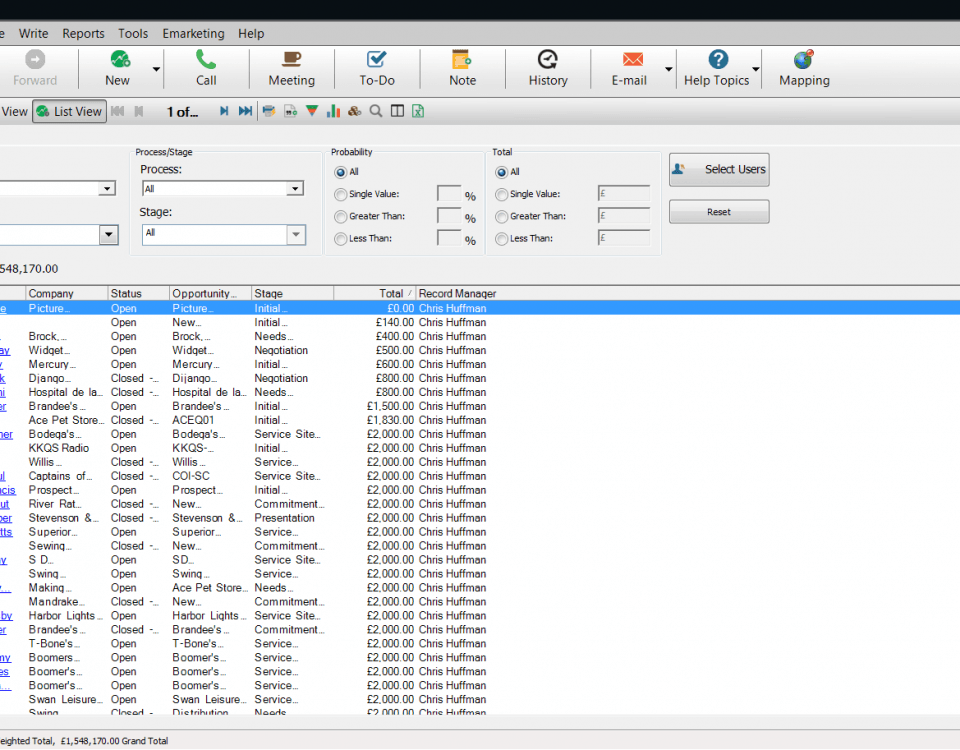Expand the E-mail dropdown arrow
Viewport: 960px width, 750px height.
coord(669,69)
